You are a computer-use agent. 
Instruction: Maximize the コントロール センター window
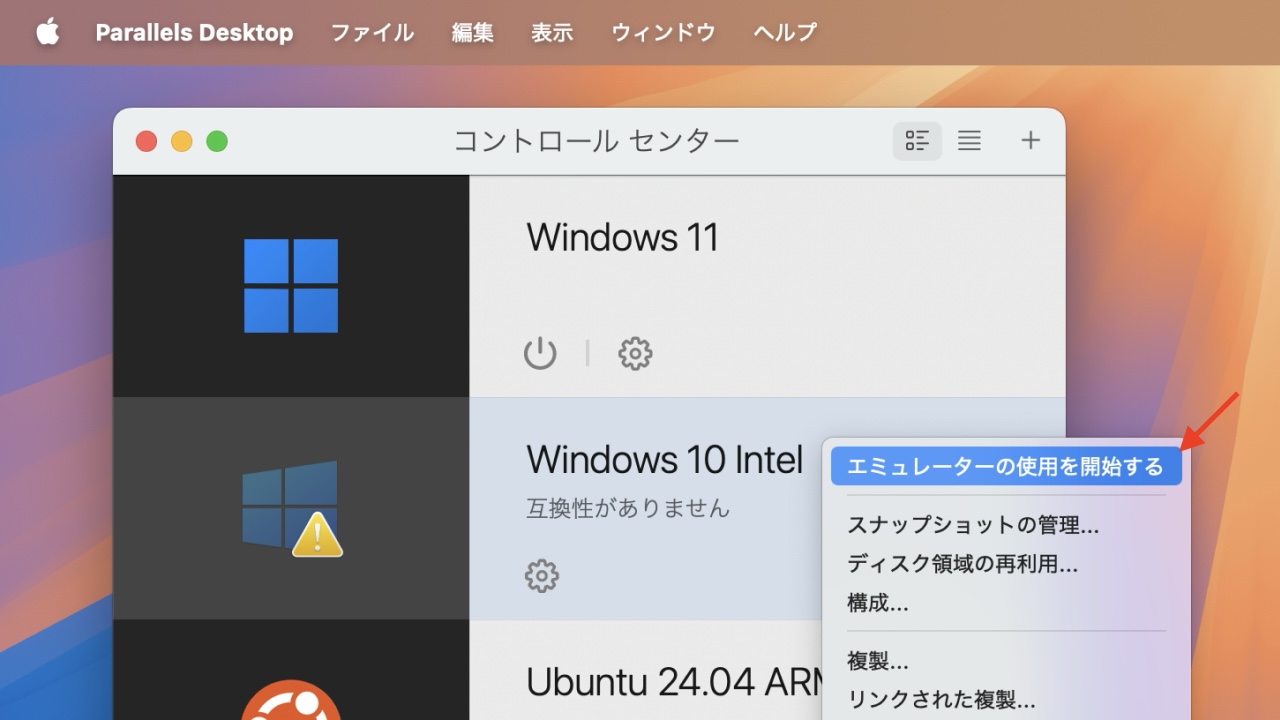[217, 141]
